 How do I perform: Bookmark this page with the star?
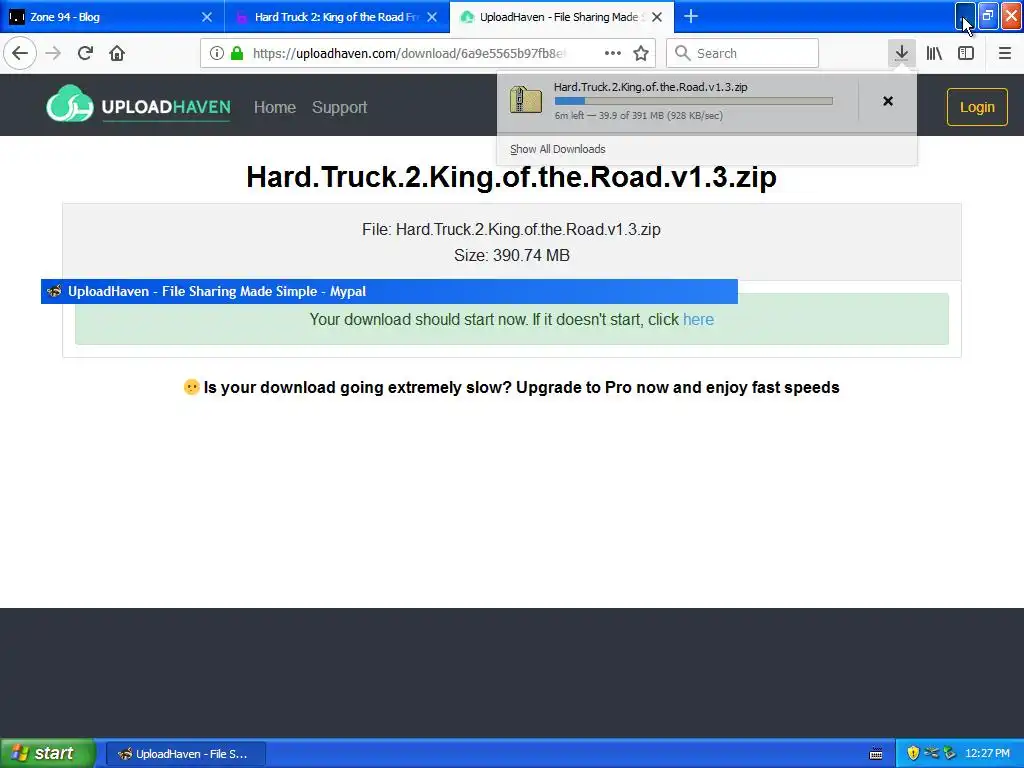[641, 53]
